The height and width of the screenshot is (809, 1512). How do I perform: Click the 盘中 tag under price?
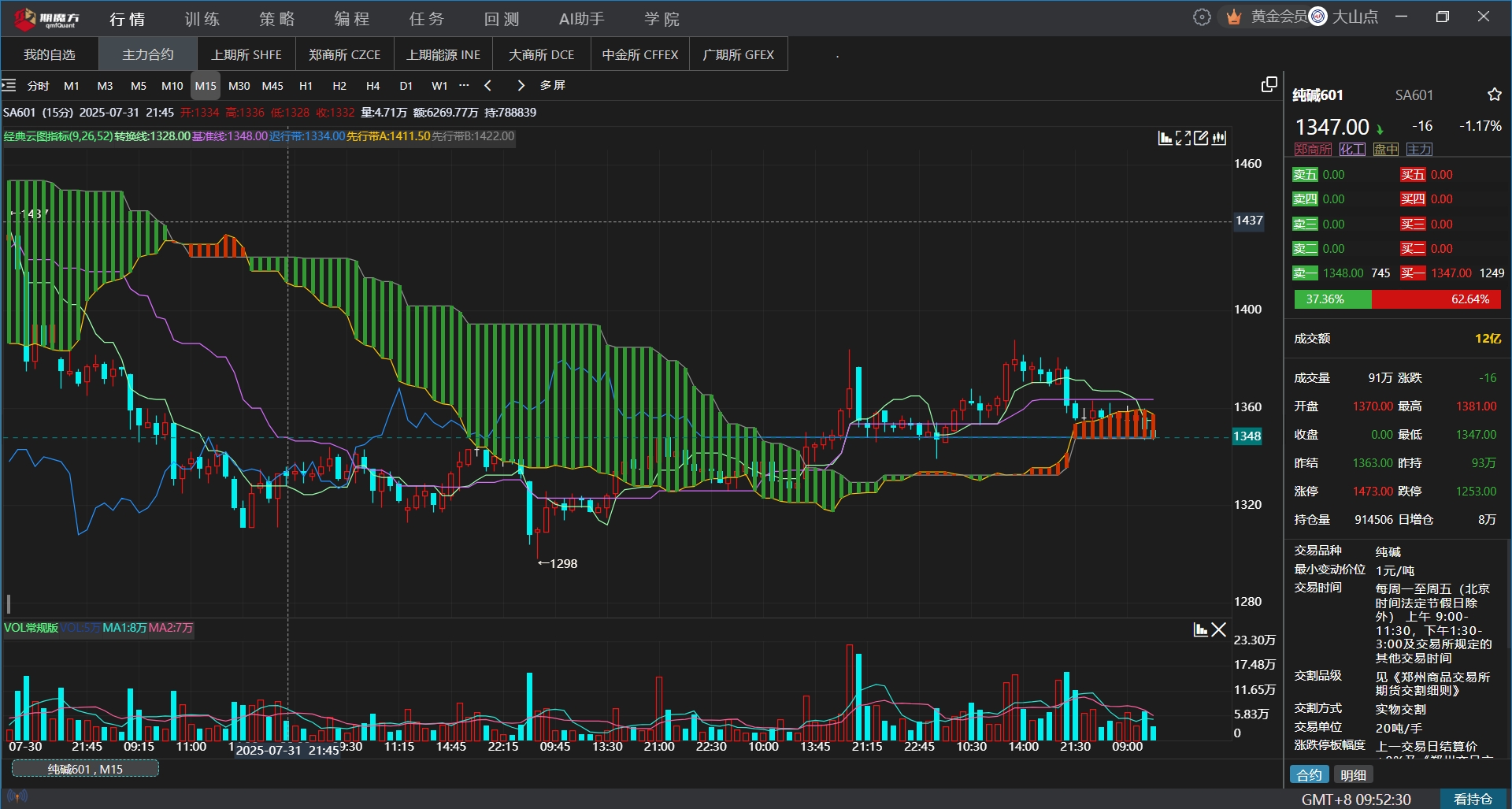tap(1386, 150)
